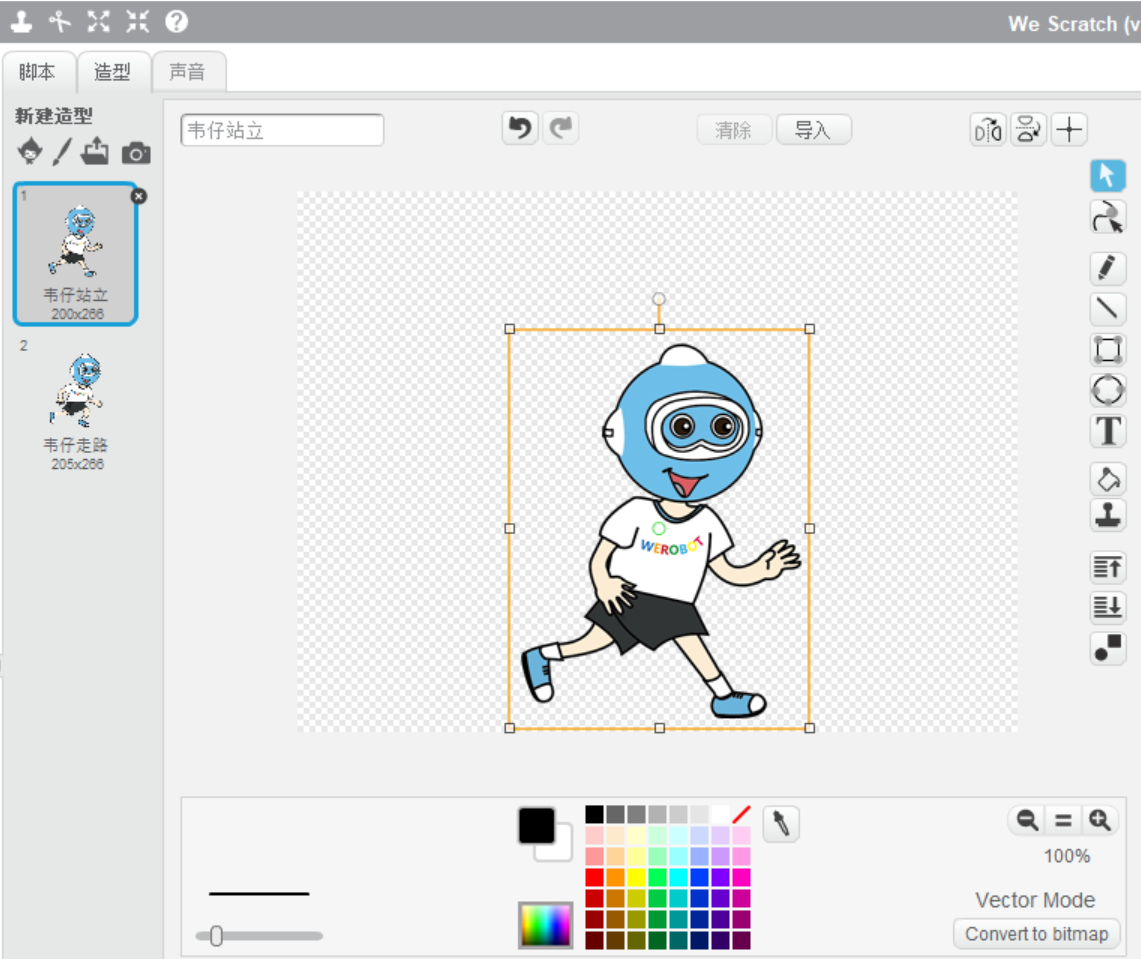The image size is (1141, 959).
Task: Upload costume from file icon
Action: (95, 151)
